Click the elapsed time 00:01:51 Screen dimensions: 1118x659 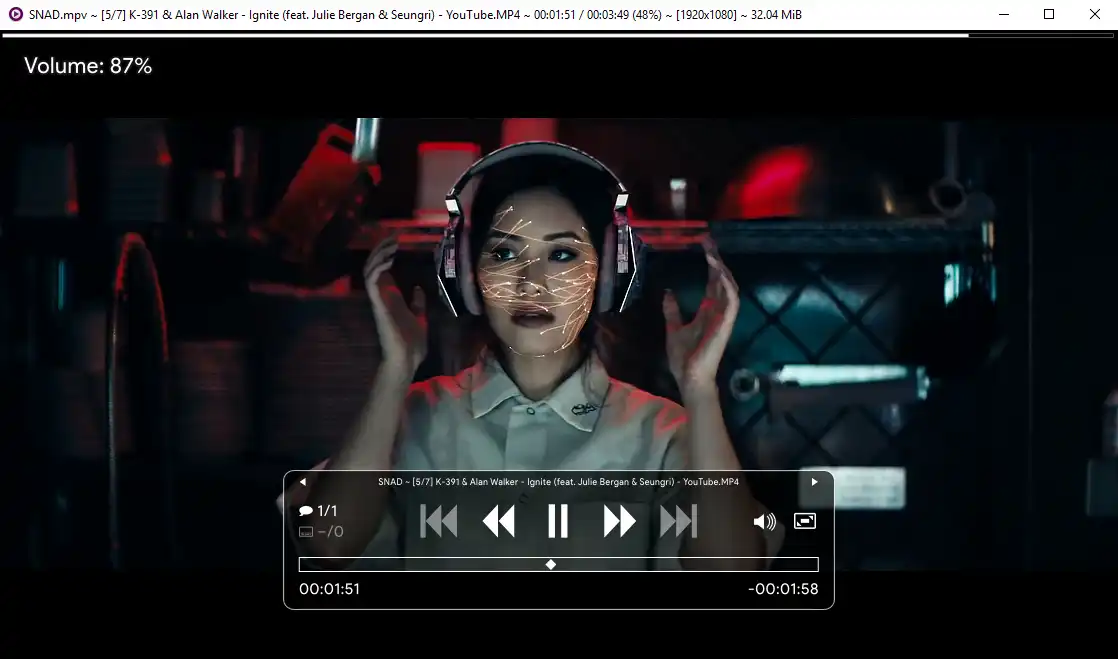[329, 589]
